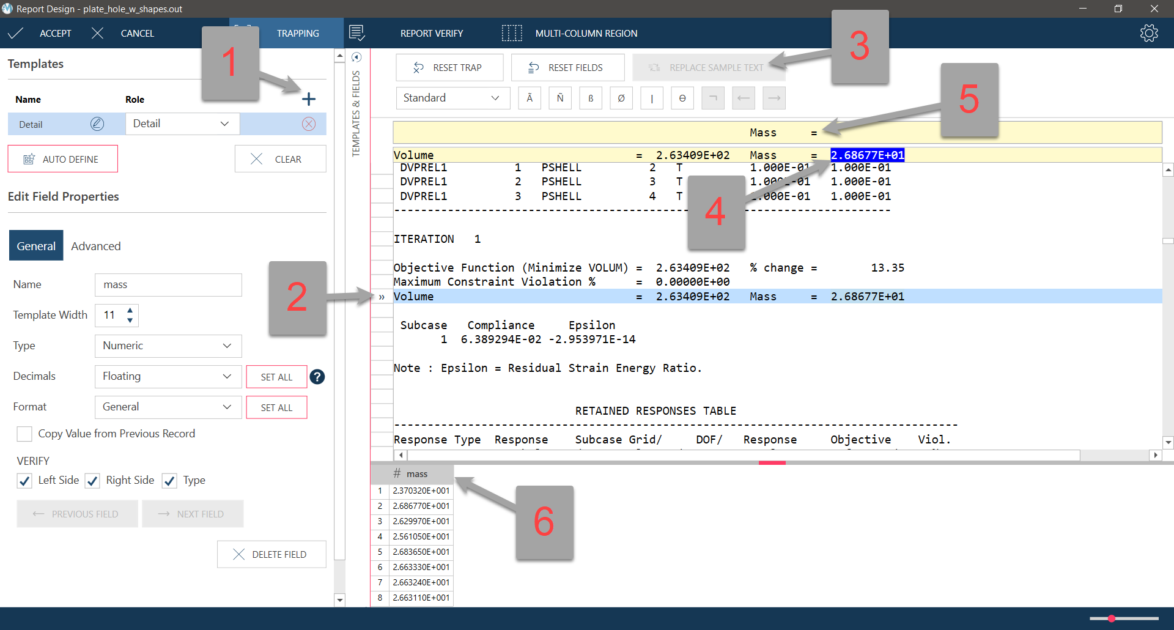Click the blue help question mark icon
1174x630 pixels.
[317, 377]
